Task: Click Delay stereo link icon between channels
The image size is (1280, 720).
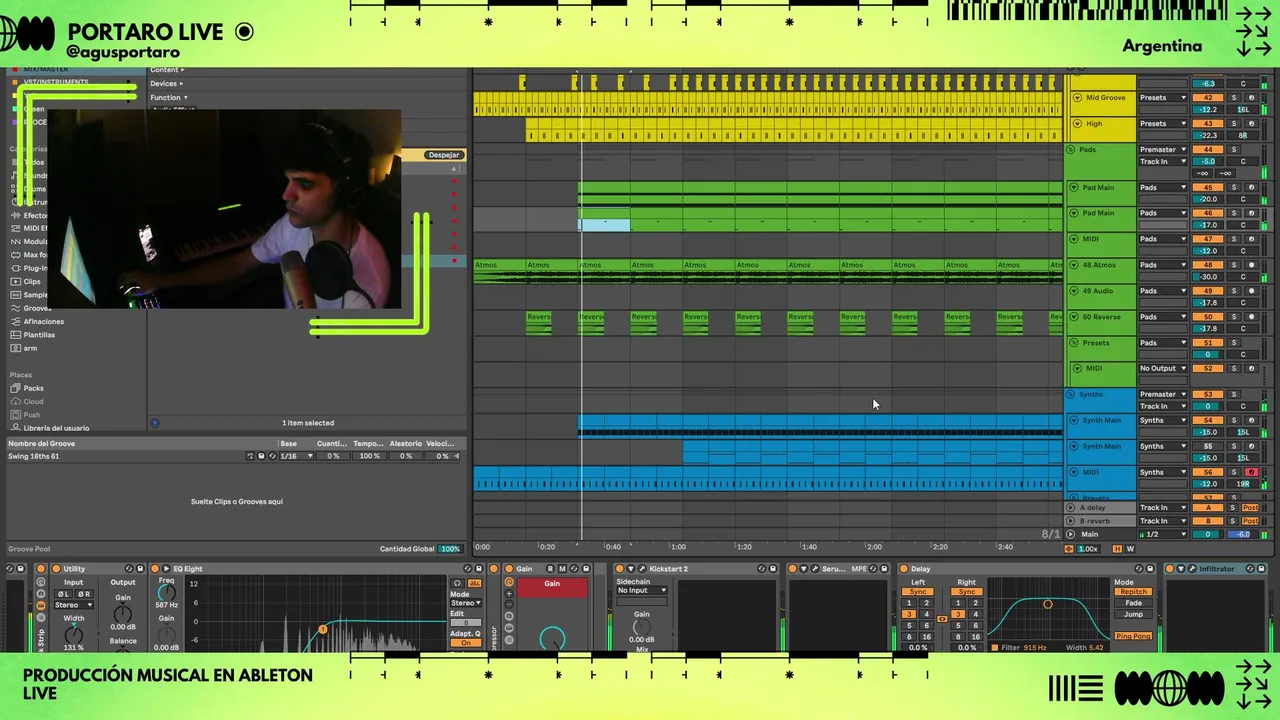Action: (942, 618)
